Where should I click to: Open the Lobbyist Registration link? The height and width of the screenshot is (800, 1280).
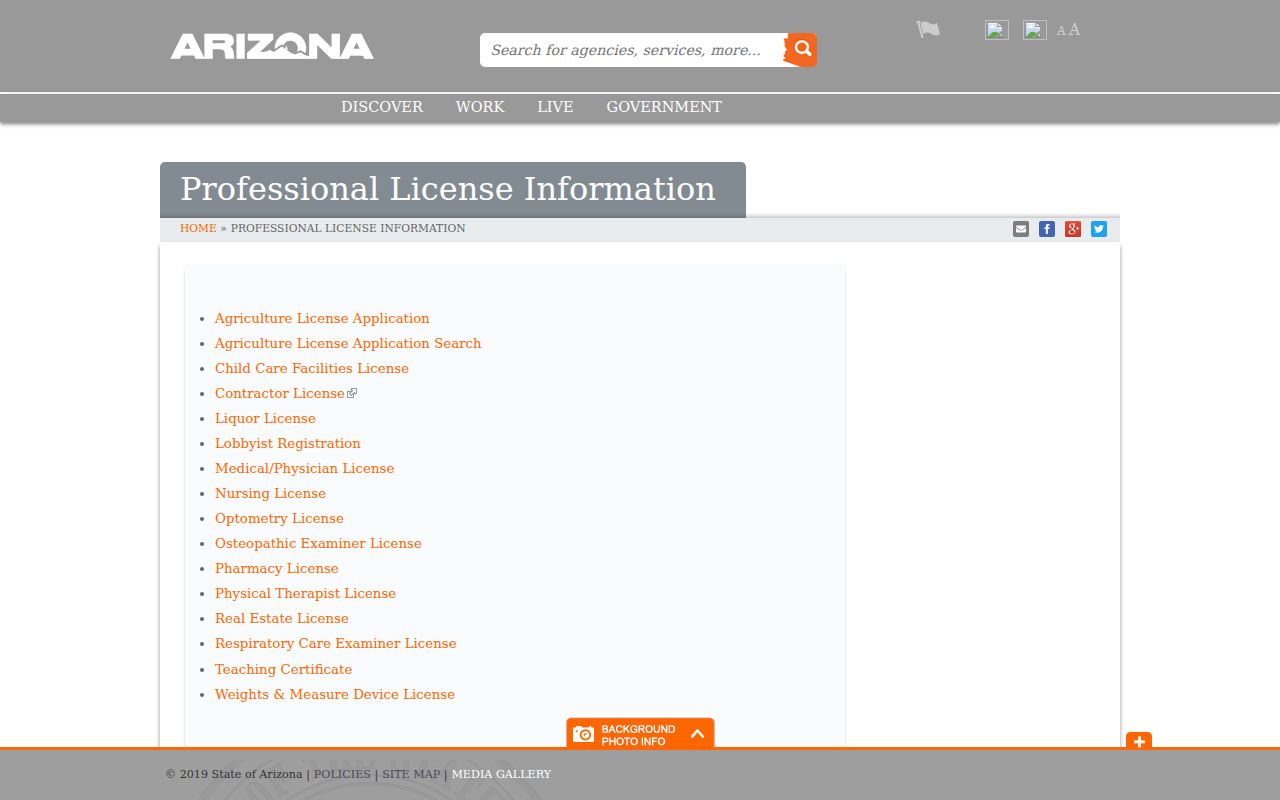pos(288,443)
